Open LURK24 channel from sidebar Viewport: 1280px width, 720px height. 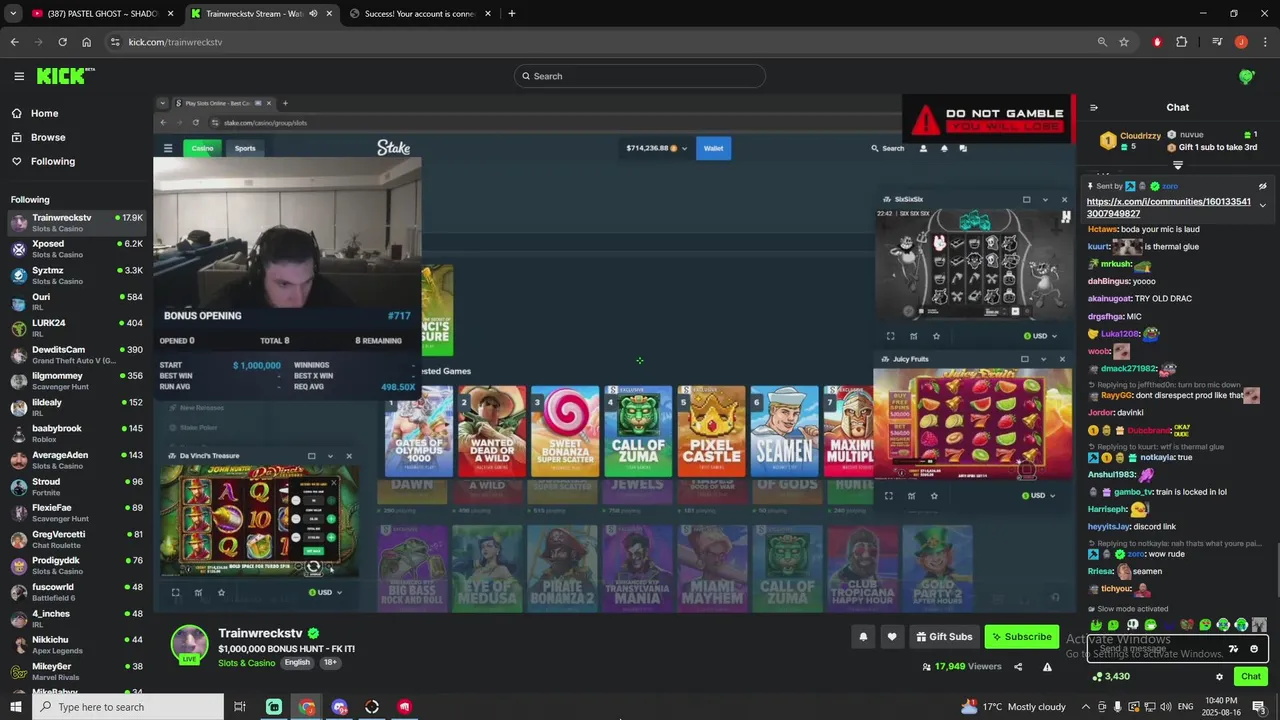pos(76,329)
